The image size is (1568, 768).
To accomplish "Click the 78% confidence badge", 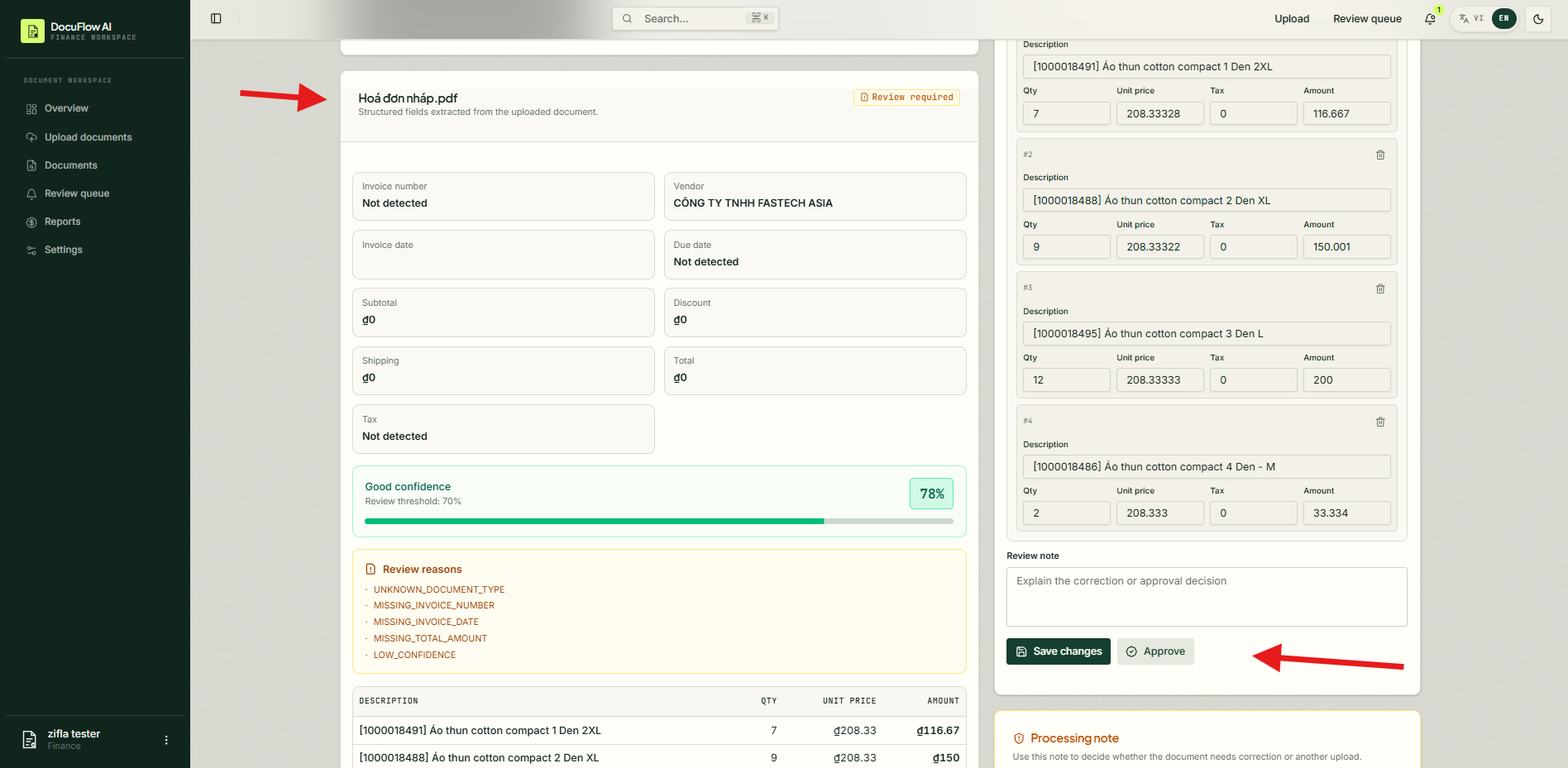I will tap(931, 494).
